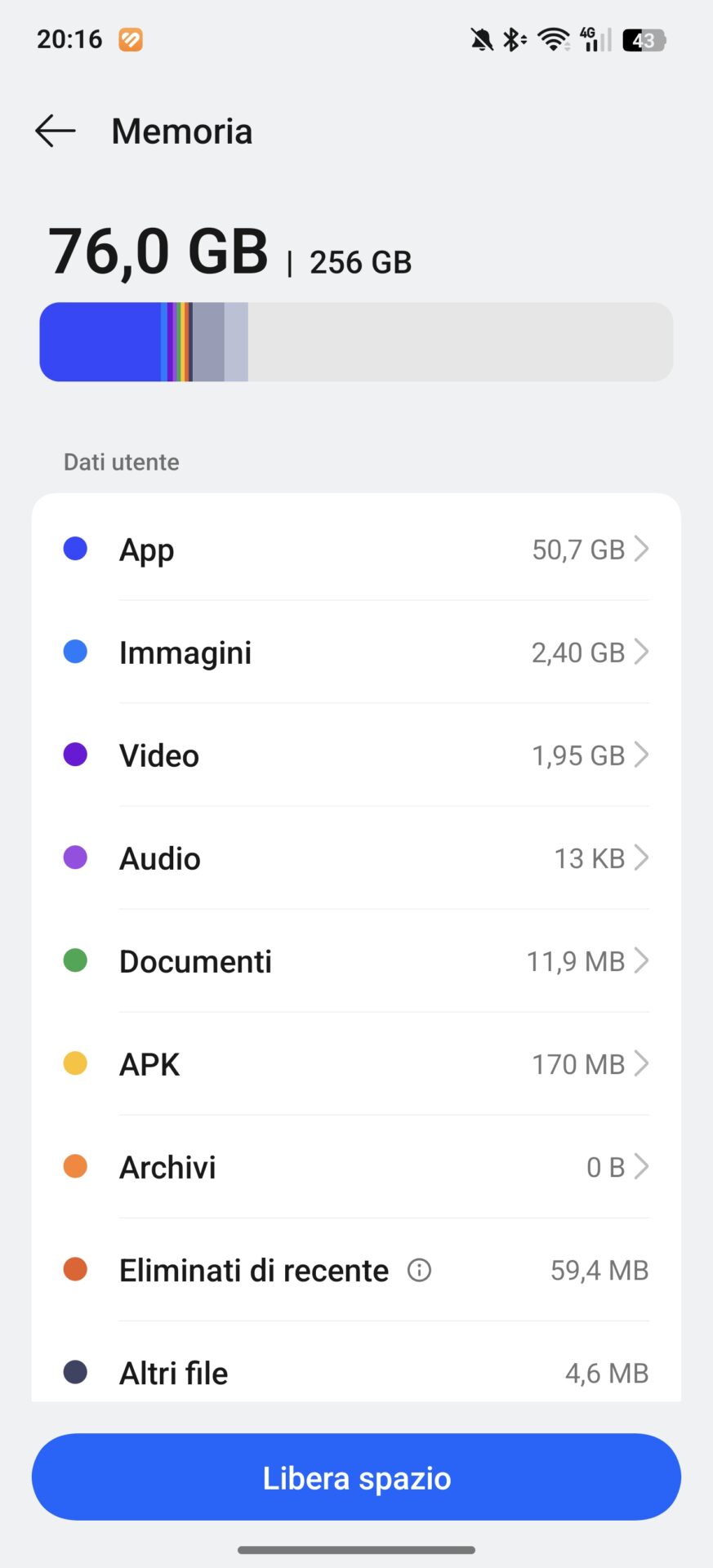Open the Audio storage entry
This screenshot has width=713, height=1568.
(x=356, y=858)
